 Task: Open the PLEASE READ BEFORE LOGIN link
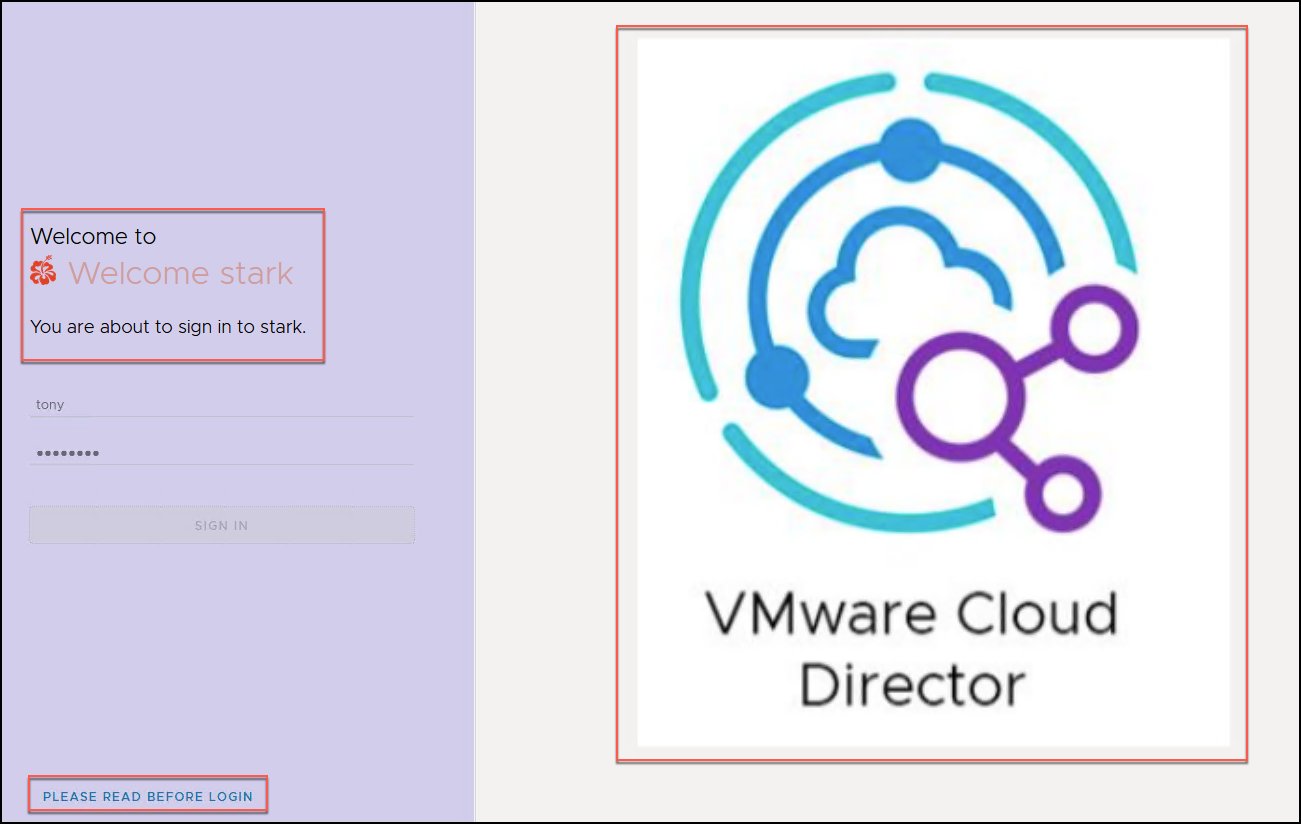[x=148, y=796]
